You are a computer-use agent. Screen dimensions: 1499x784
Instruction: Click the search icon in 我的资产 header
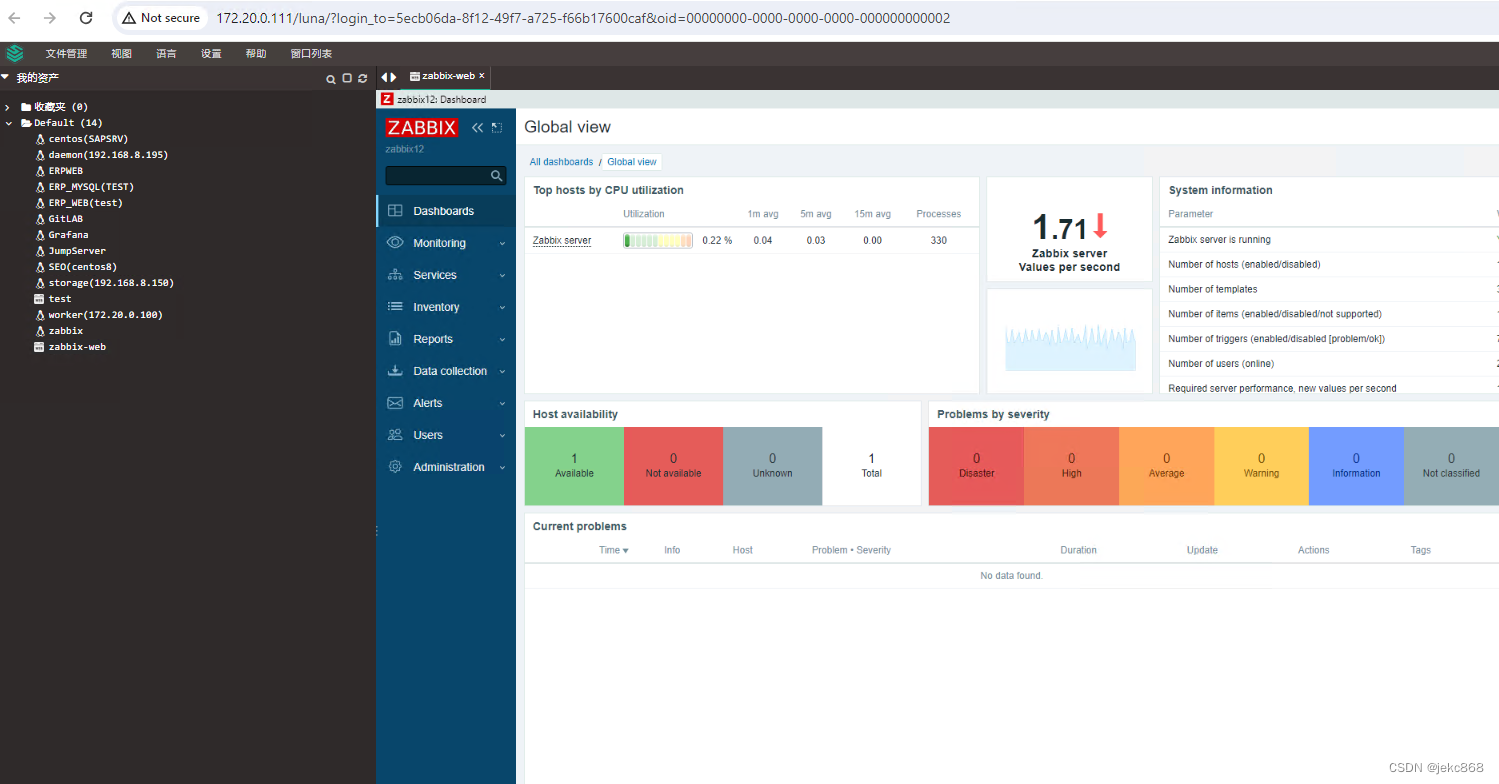pos(331,78)
